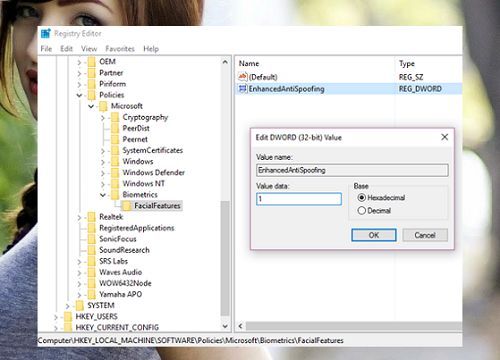Click the EnhancedAntiSpoofing DWORD value icon

(243, 89)
